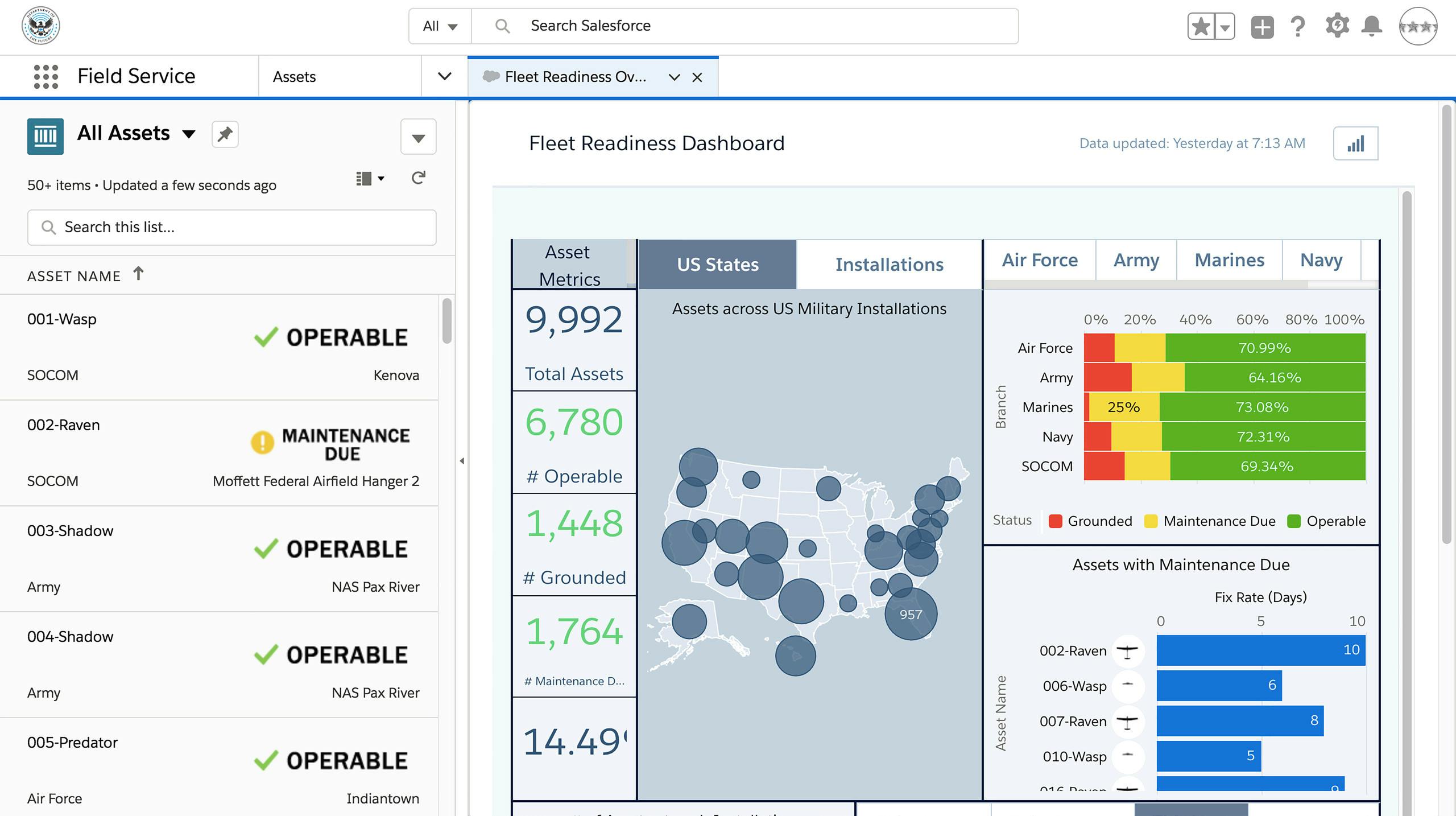
Task: Click the refresh icon in the Assets list
Action: tap(418, 178)
